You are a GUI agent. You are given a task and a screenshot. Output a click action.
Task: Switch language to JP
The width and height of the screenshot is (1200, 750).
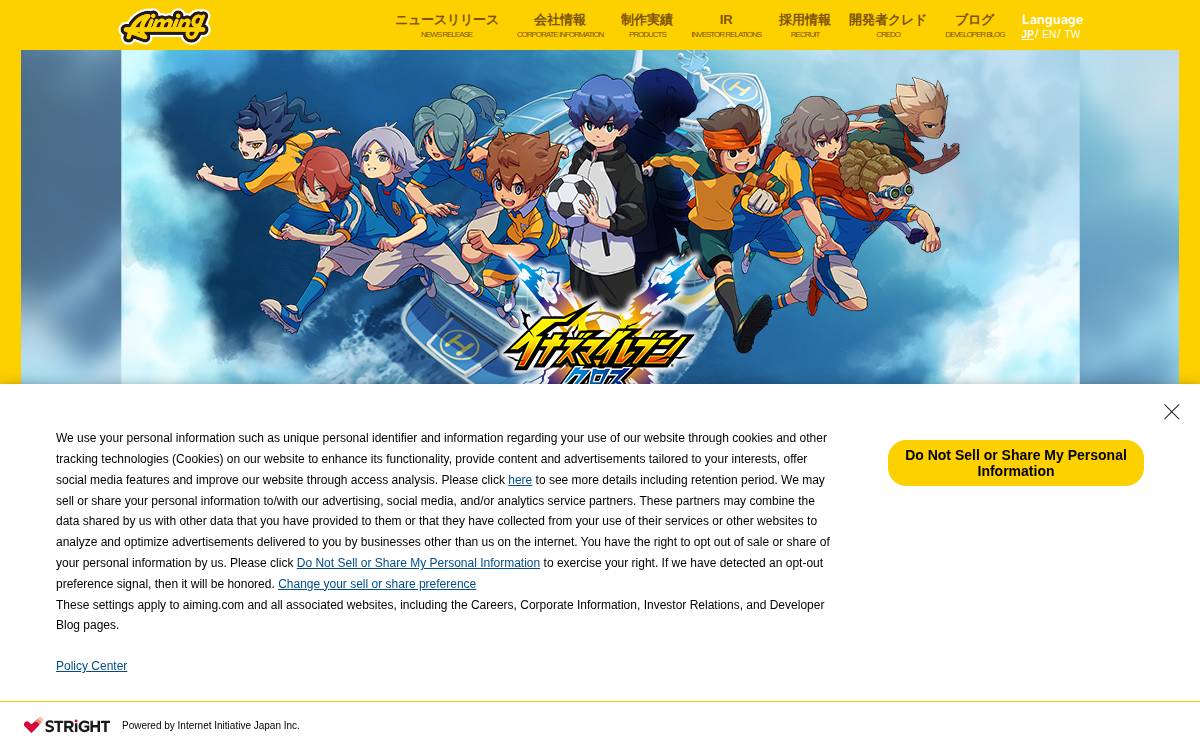[1027, 34]
